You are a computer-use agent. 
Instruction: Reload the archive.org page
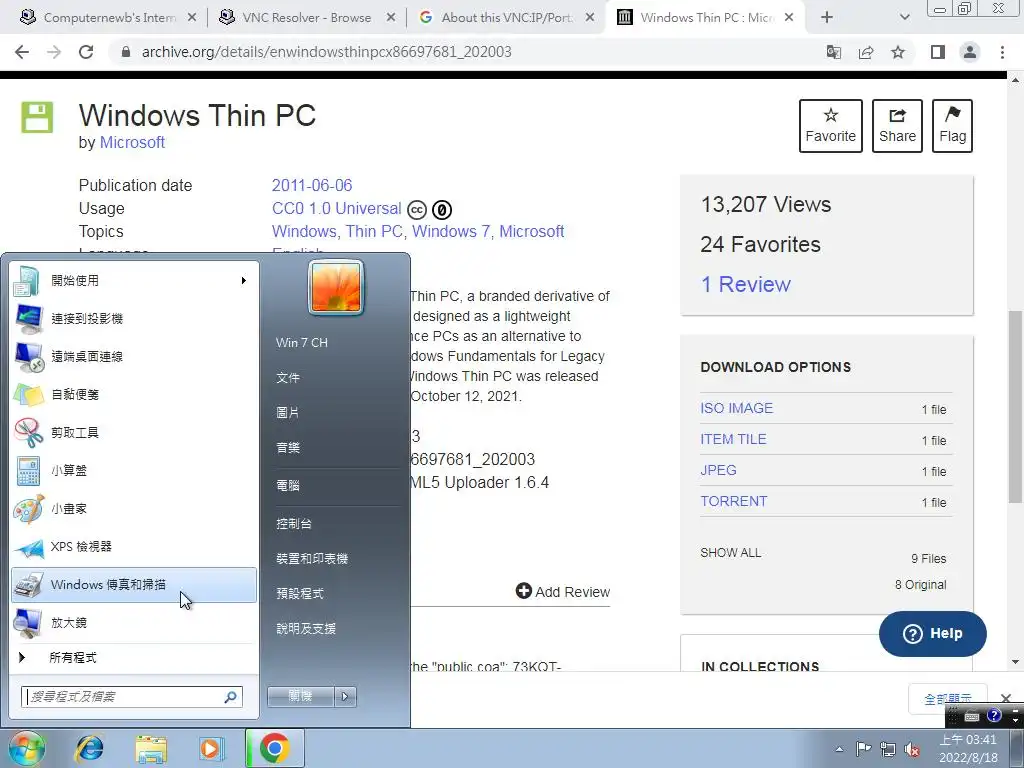[86, 52]
